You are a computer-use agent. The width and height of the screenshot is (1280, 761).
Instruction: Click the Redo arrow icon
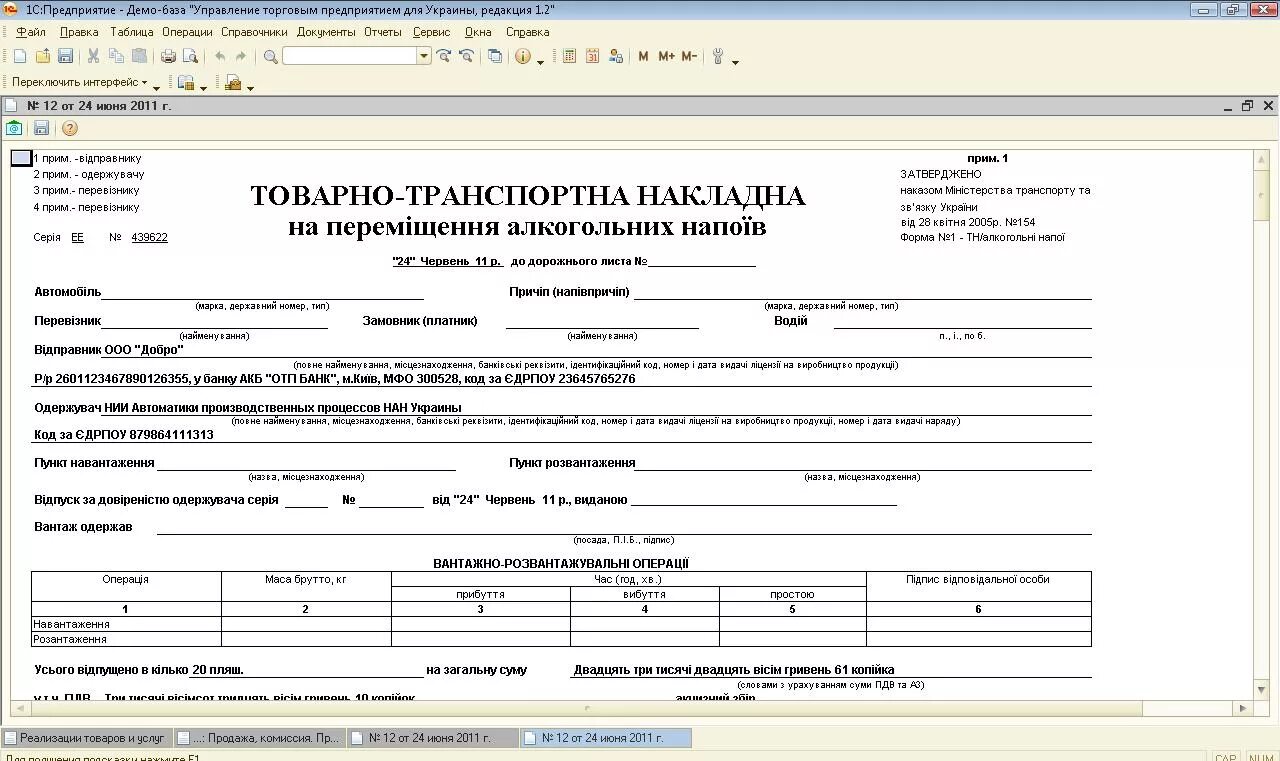[241, 57]
